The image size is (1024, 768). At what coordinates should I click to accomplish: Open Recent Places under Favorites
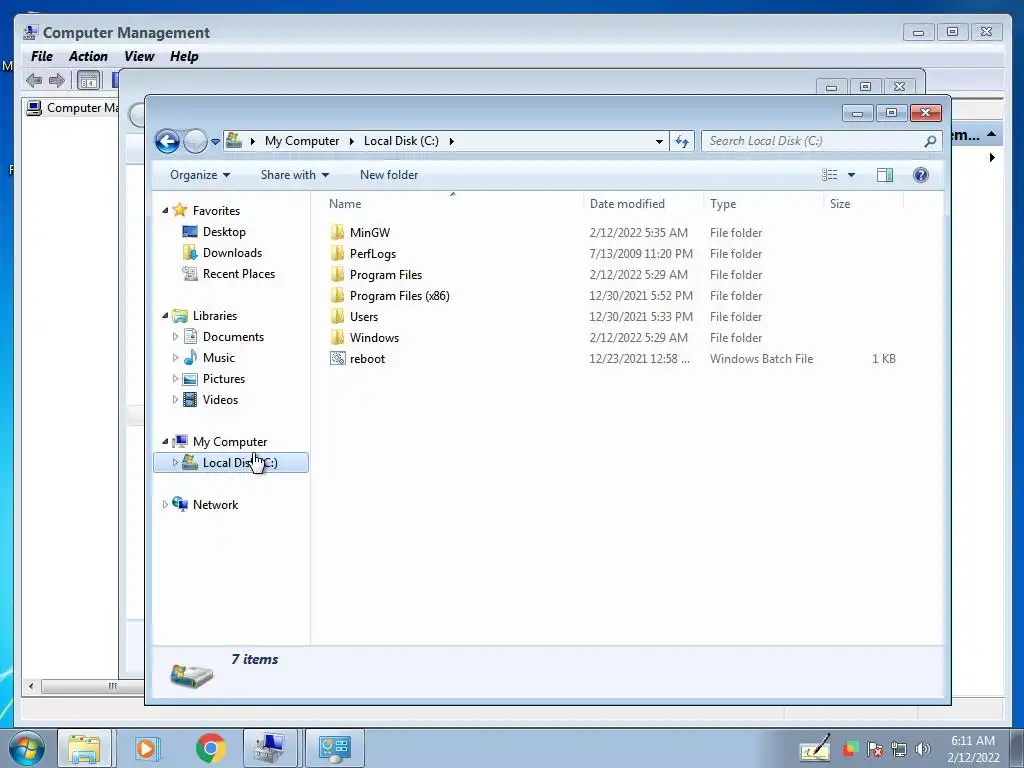(238, 274)
